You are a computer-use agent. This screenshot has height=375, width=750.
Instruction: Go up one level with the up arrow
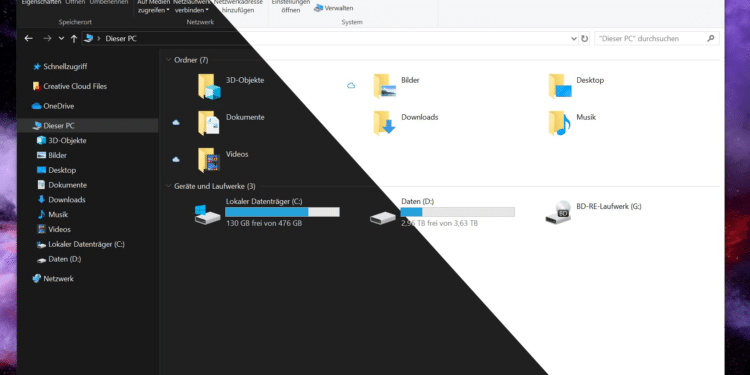(74, 39)
